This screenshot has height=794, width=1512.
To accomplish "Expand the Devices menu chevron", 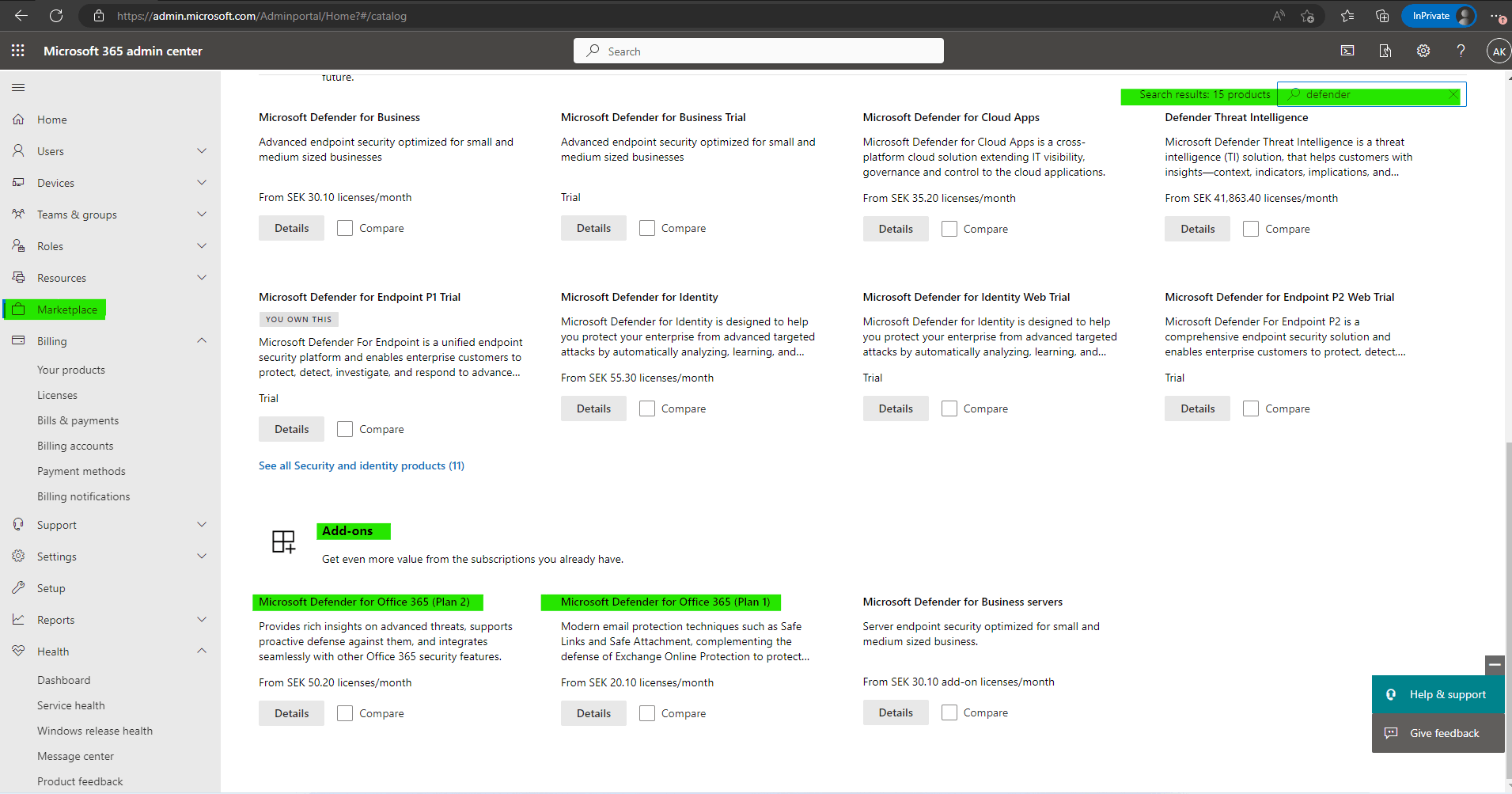I will coord(202,182).
